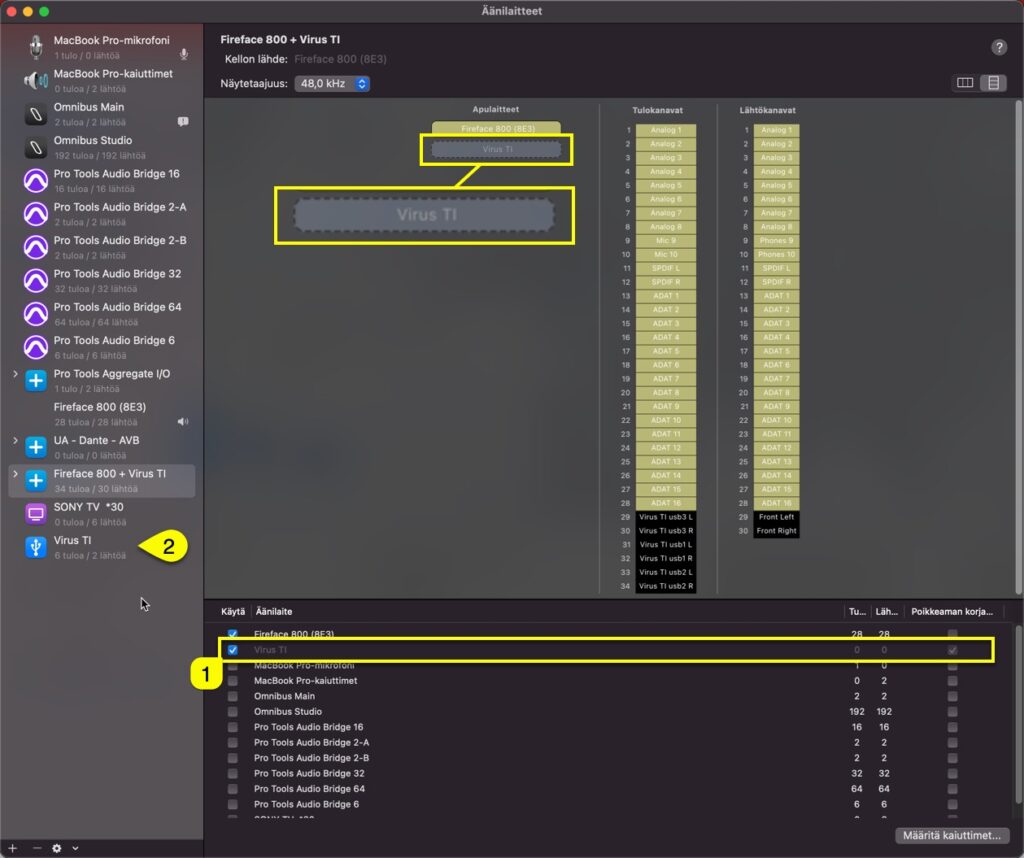Open the gear settings icon below the sidebar
Screen dimensions: 1024x858
(58, 848)
